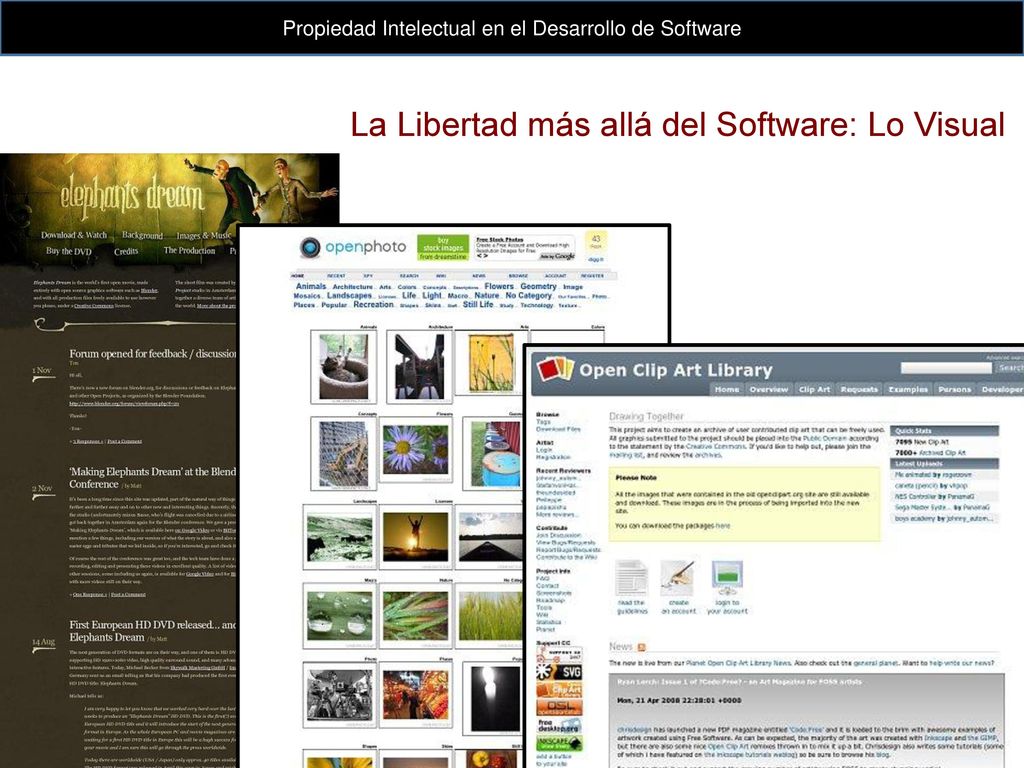The width and height of the screenshot is (1024, 768).
Task: Open the water droplets Macro thumbnail
Action: [x=340, y=616]
